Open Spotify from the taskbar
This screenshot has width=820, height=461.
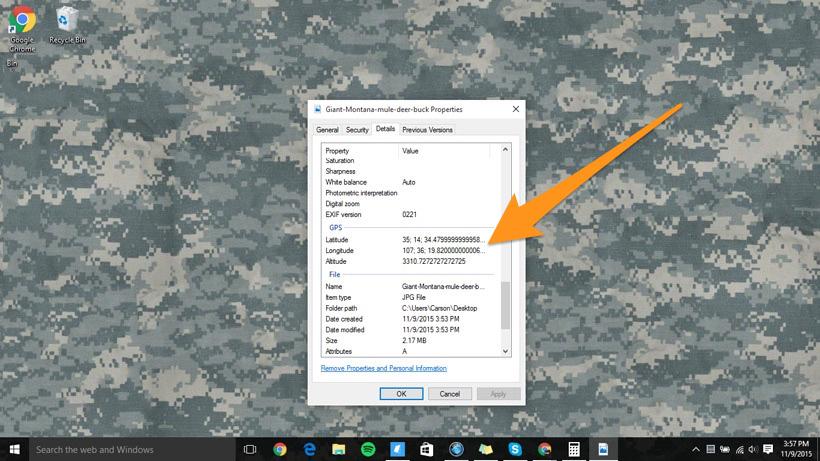coord(368,450)
